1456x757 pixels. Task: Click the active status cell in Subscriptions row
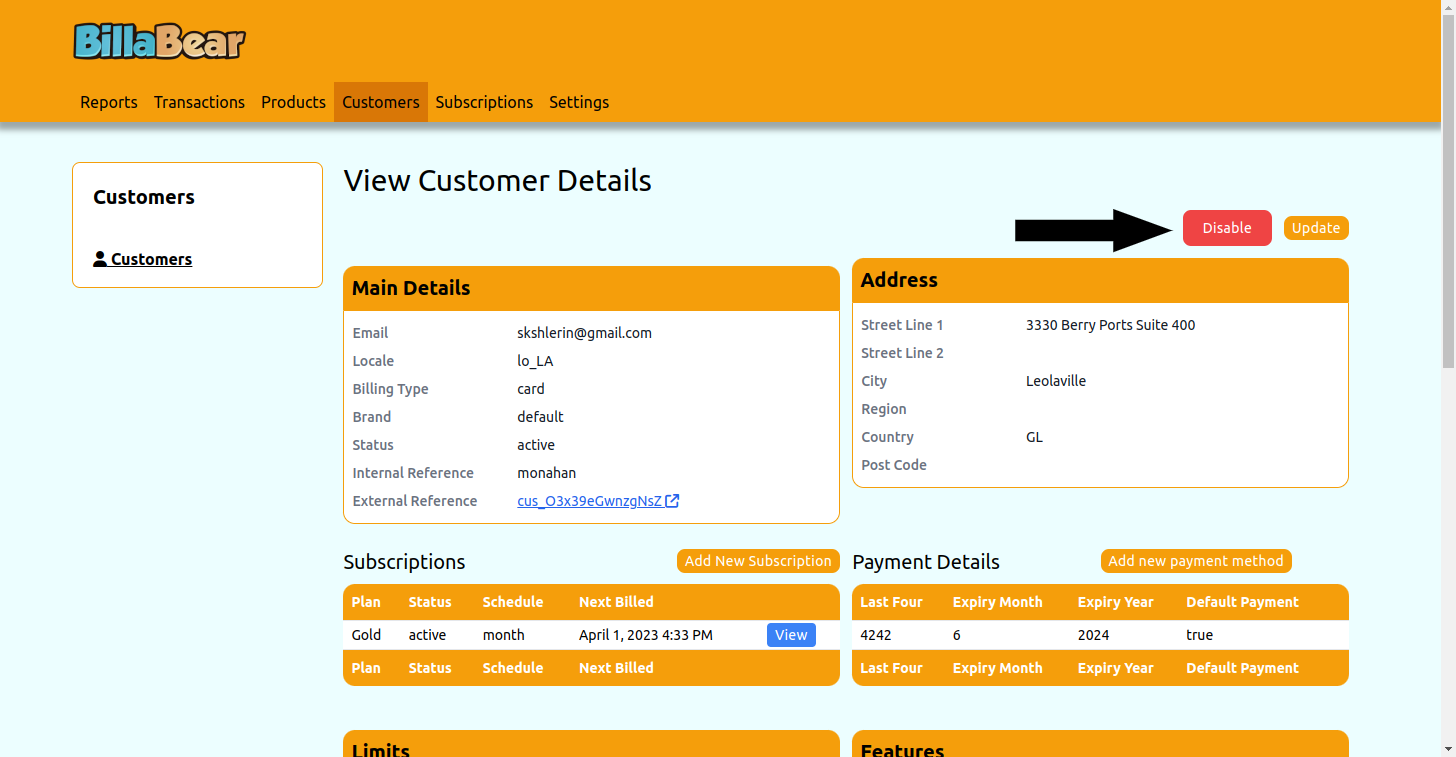(x=427, y=635)
